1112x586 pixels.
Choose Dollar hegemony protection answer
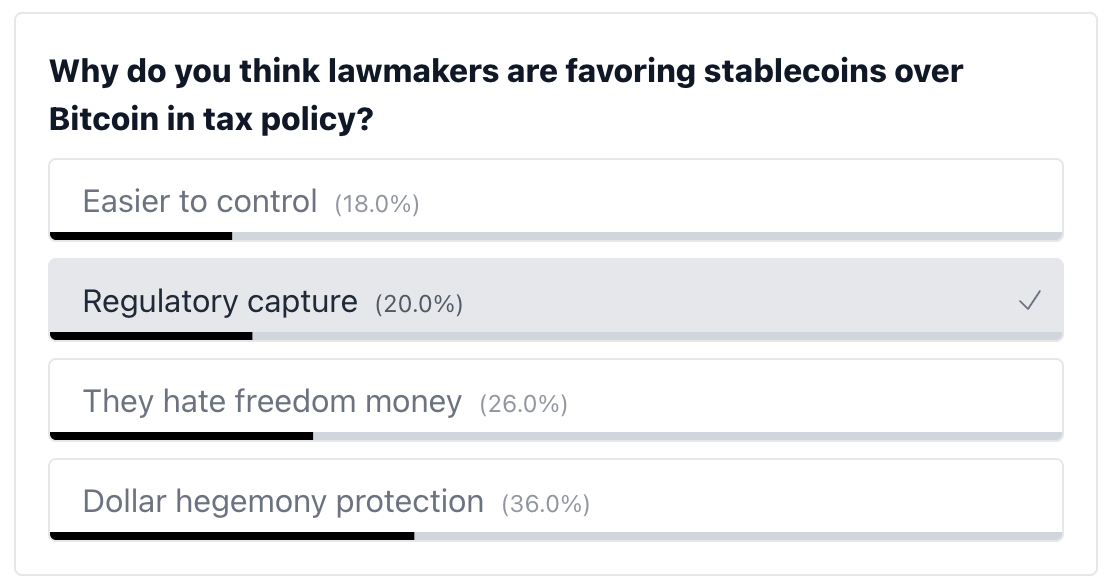tap(556, 498)
